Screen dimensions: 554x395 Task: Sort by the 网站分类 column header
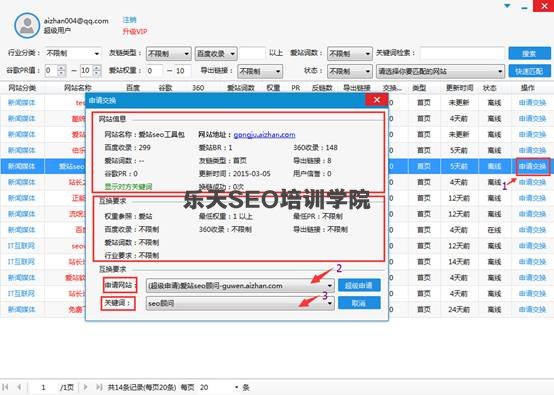tap(22, 88)
